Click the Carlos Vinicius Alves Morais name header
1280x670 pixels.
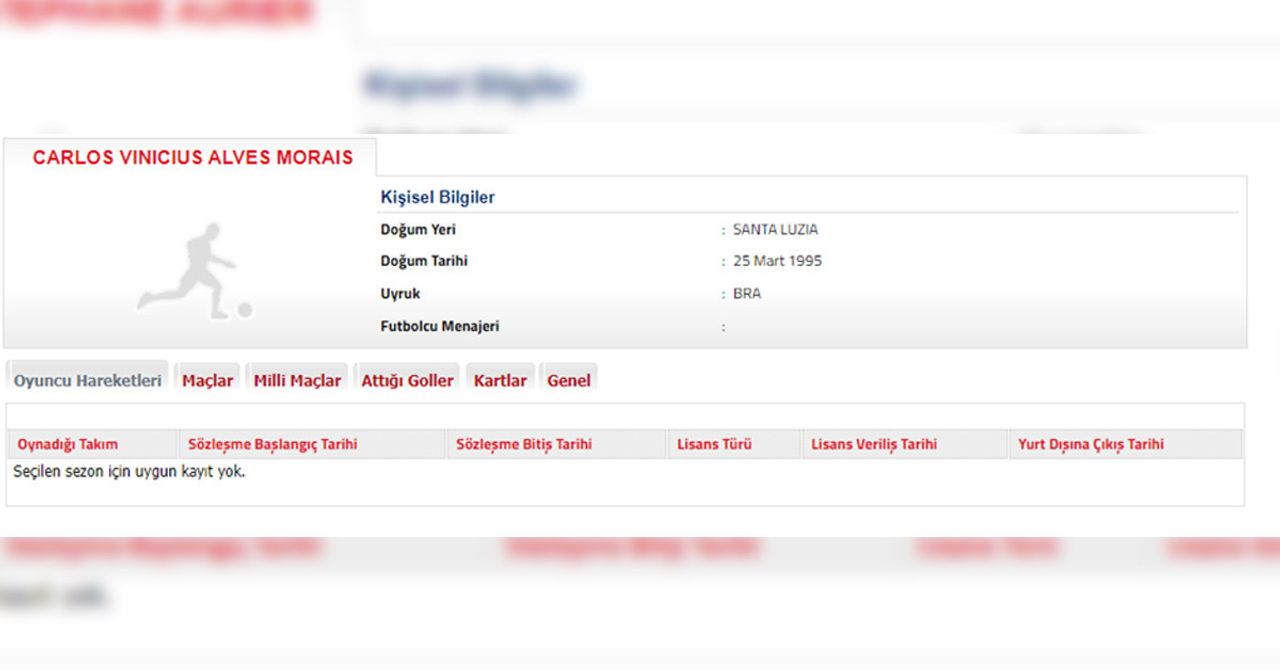pos(193,158)
